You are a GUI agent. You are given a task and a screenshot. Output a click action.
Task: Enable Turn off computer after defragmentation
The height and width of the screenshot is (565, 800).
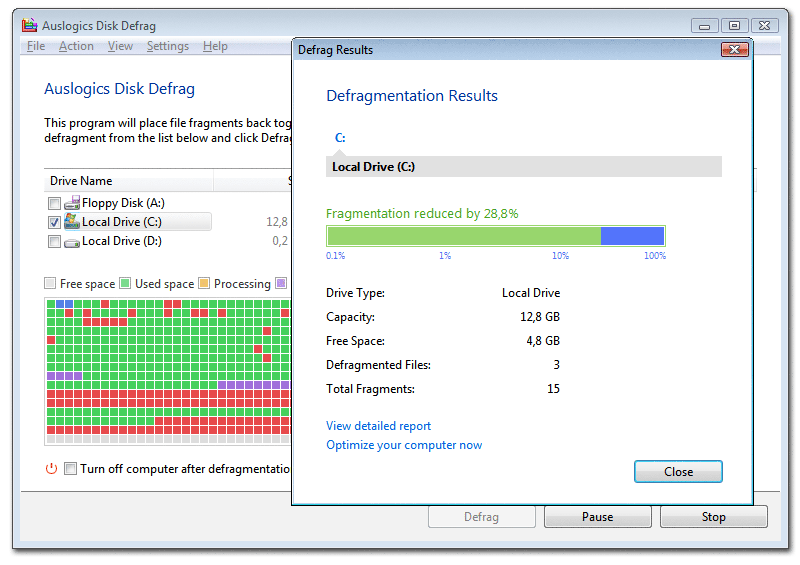[70, 469]
